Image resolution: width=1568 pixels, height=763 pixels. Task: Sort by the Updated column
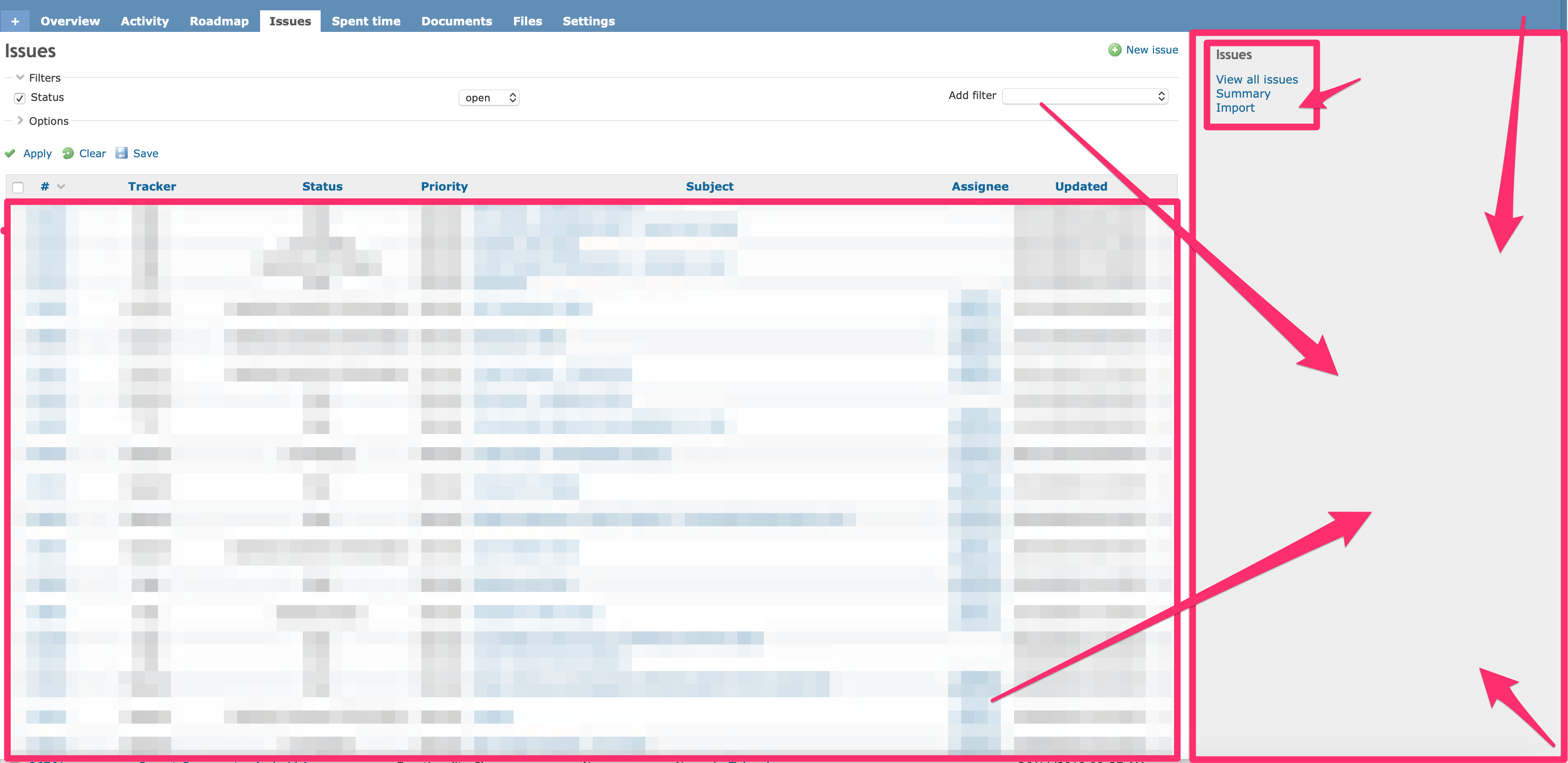click(x=1081, y=187)
